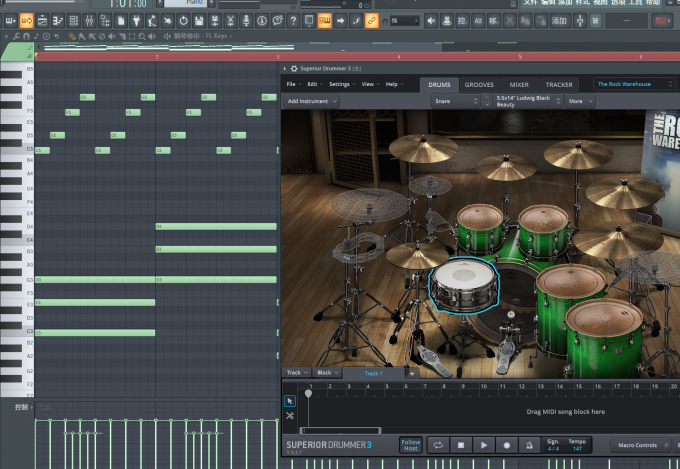The image size is (680, 469).
Task: Switch to the MIXER tab
Action: tap(519, 85)
